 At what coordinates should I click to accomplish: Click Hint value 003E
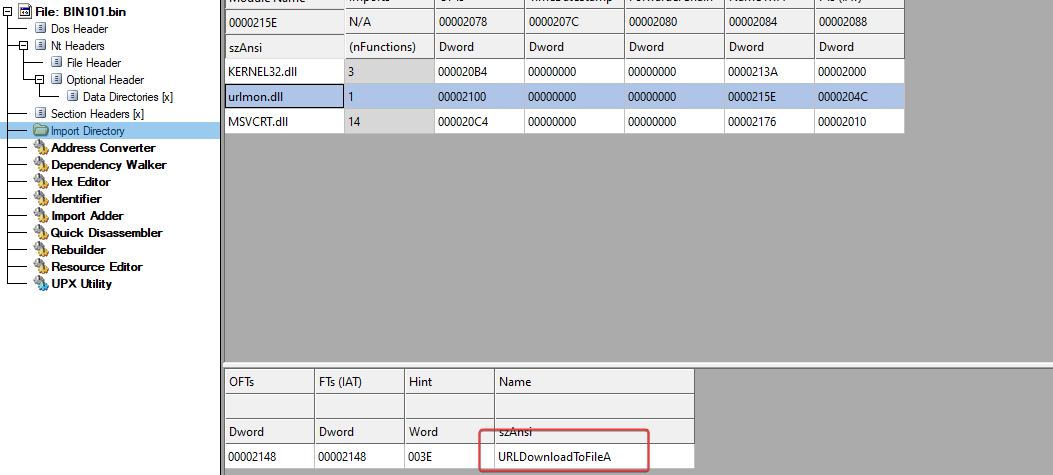point(449,457)
